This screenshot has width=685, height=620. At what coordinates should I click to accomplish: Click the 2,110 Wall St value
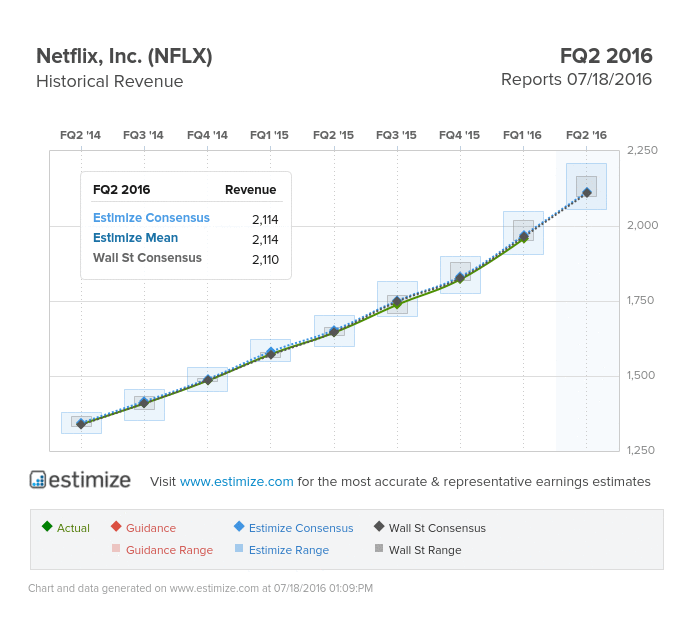click(265, 260)
